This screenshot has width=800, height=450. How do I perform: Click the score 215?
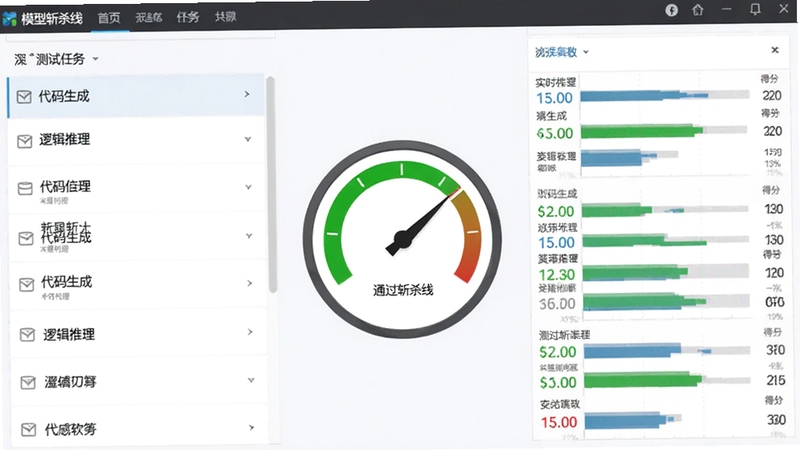(776, 380)
